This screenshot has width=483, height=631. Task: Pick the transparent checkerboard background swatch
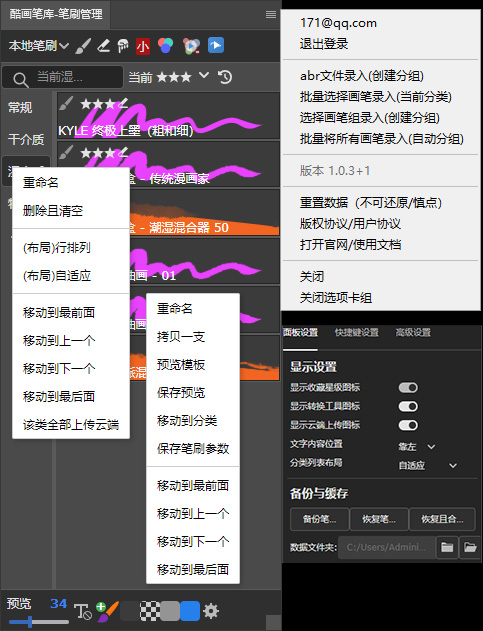tap(149, 611)
